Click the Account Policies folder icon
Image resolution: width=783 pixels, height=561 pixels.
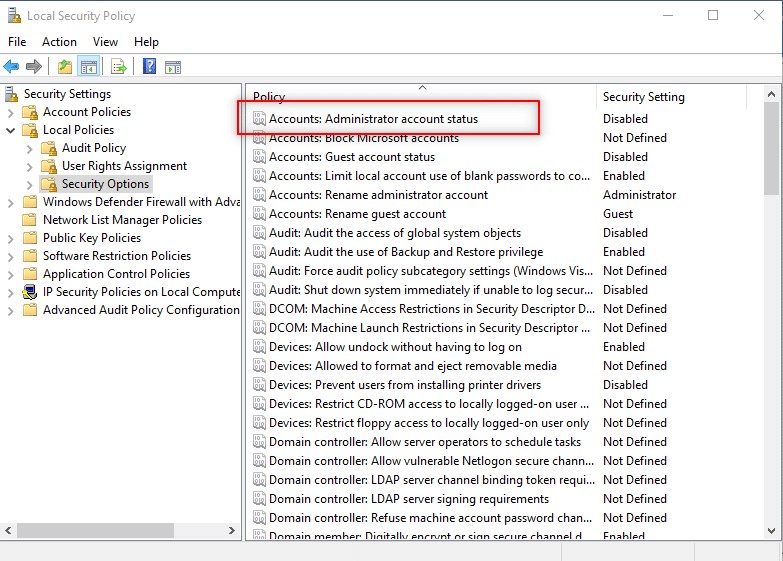(x=30, y=112)
